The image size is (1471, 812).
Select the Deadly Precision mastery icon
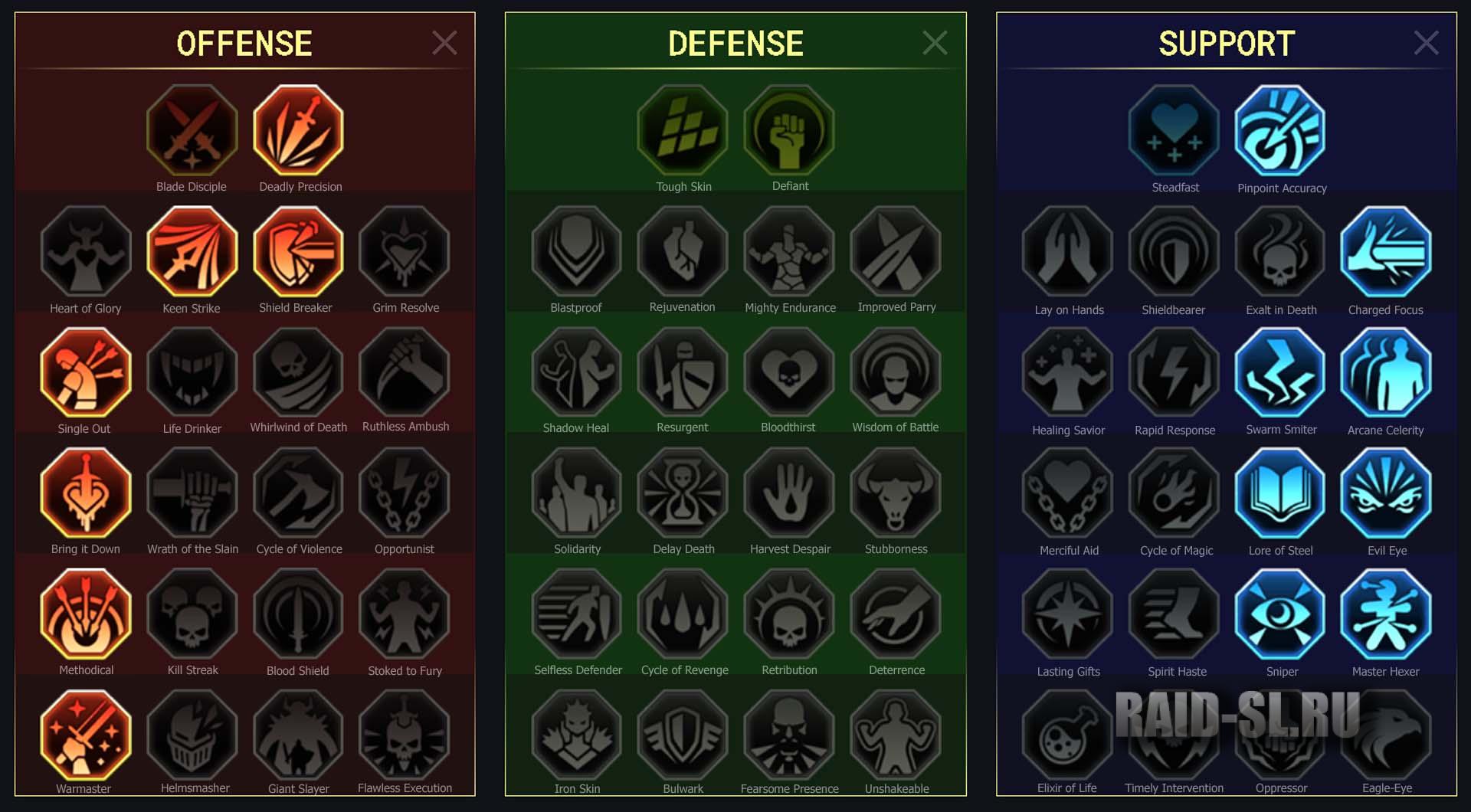click(298, 130)
